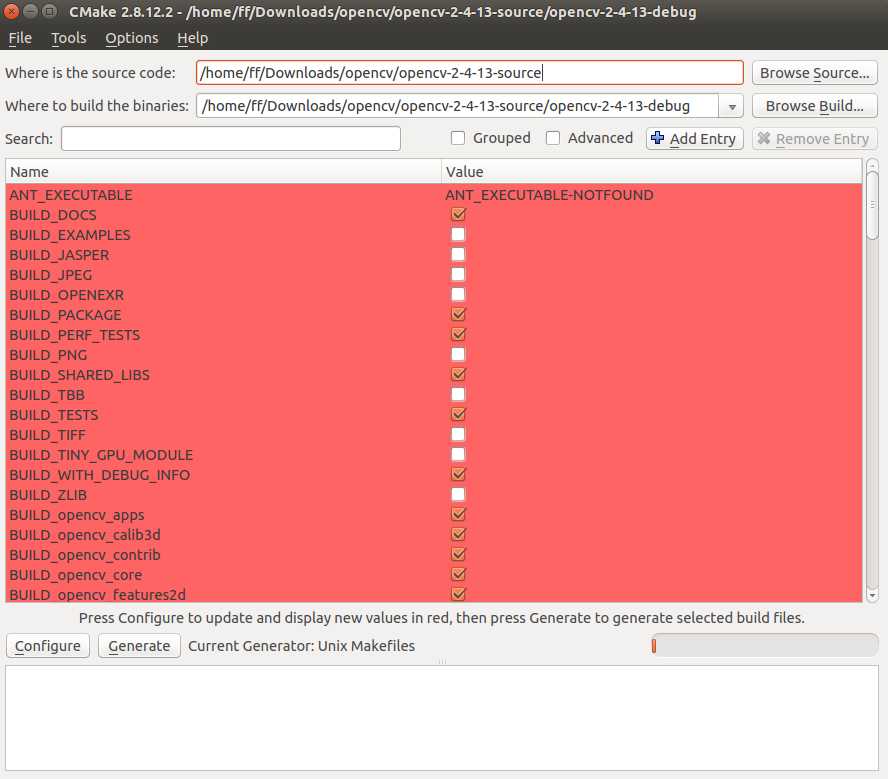This screenshot has height=779, width=888.
Task: Uncheck the BUILD_PACKAGE checkbox
Action: click(x=458, y=315)
